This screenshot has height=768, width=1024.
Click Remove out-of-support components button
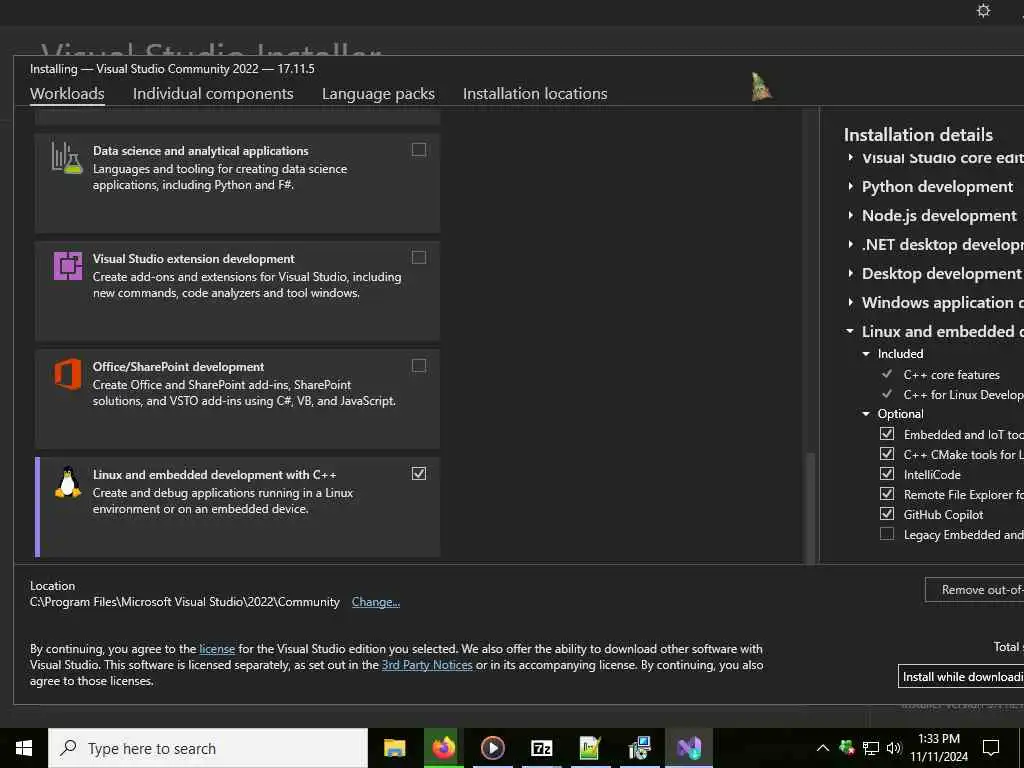coord(974,590)
